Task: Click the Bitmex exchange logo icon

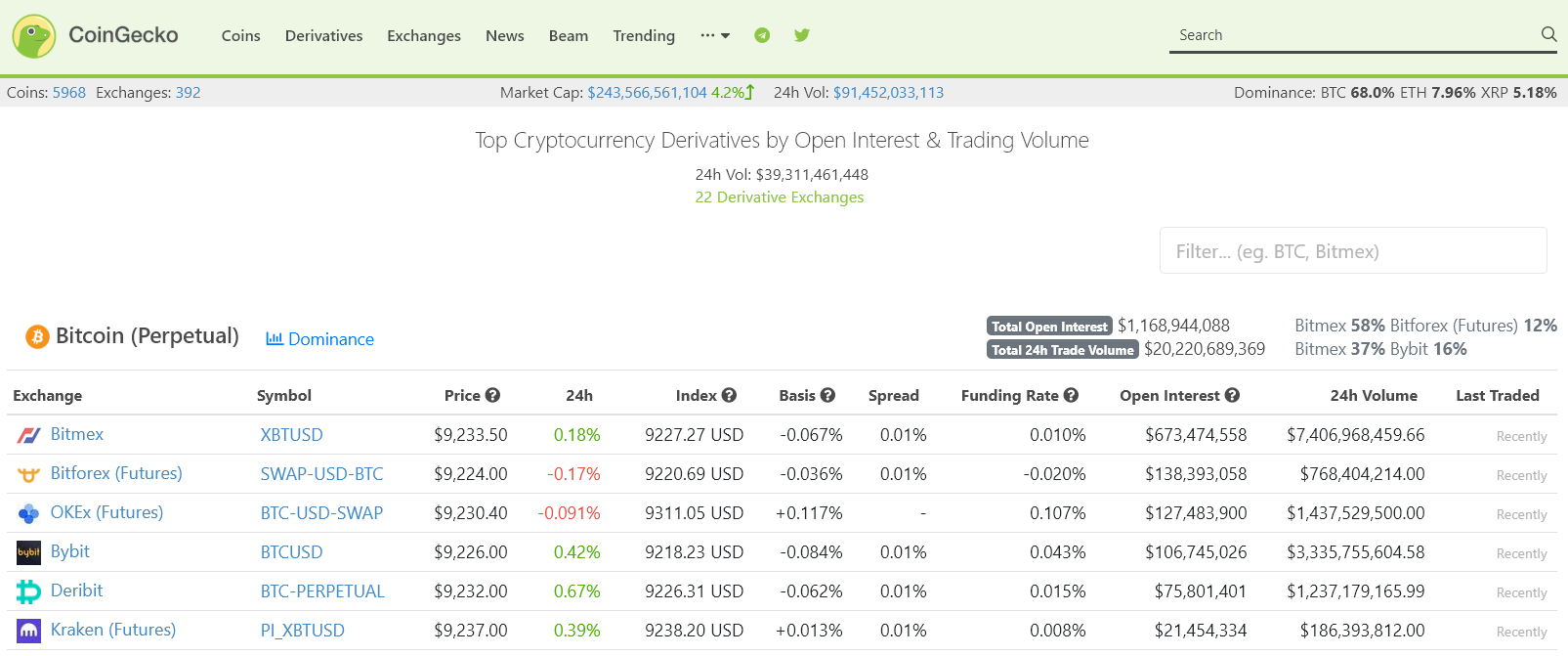Action: pyautogui.click(x=29, y=435)
